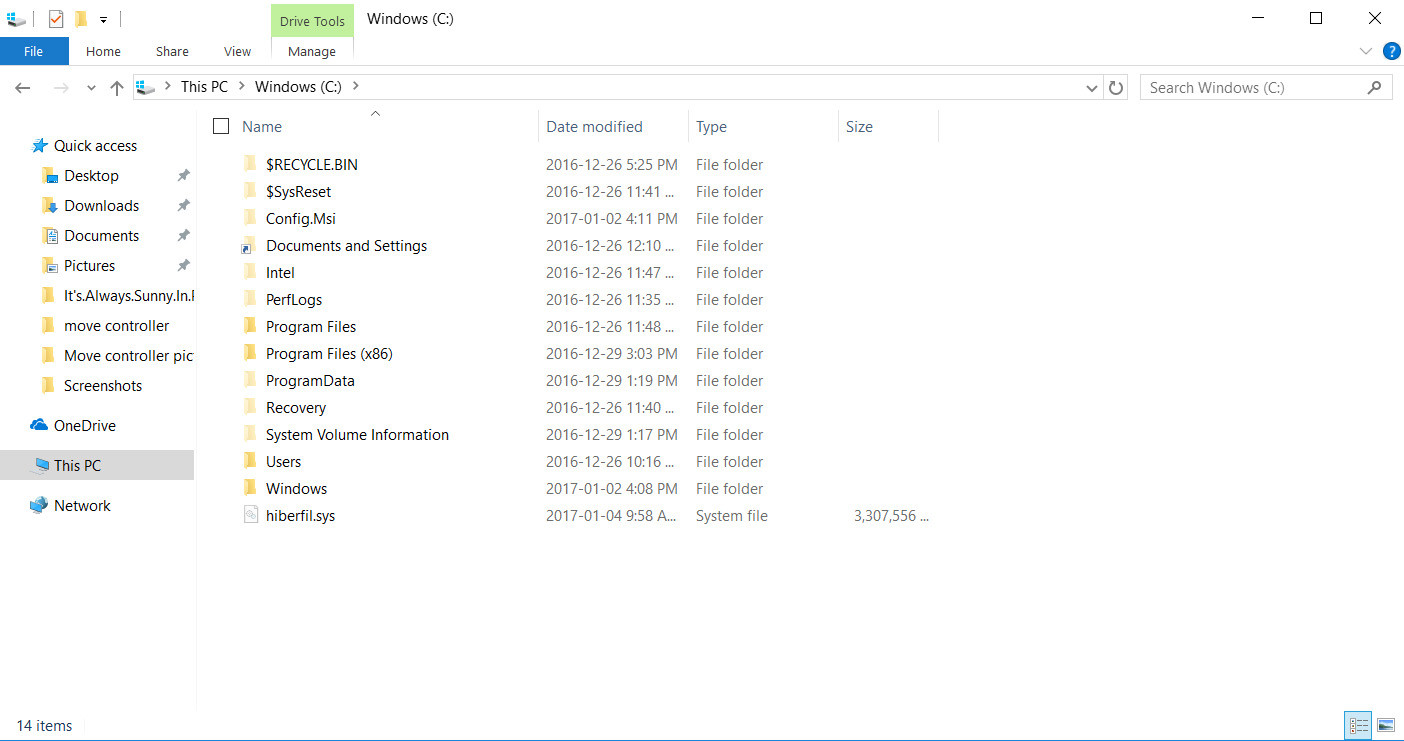Click the chevron after This PC in address bar

pos(243,87)
